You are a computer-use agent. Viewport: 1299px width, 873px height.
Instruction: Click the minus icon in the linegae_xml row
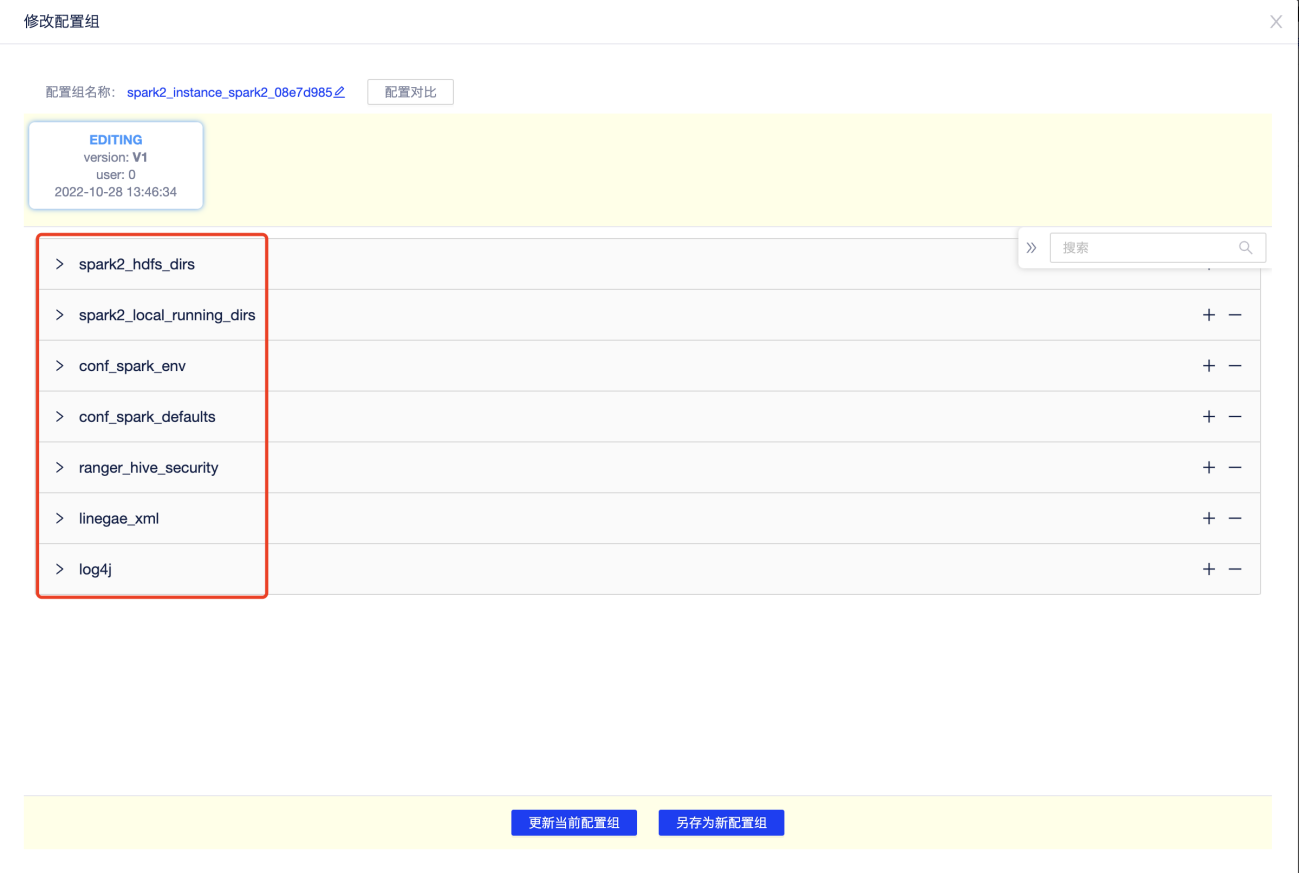click(x=1235, y=518)
